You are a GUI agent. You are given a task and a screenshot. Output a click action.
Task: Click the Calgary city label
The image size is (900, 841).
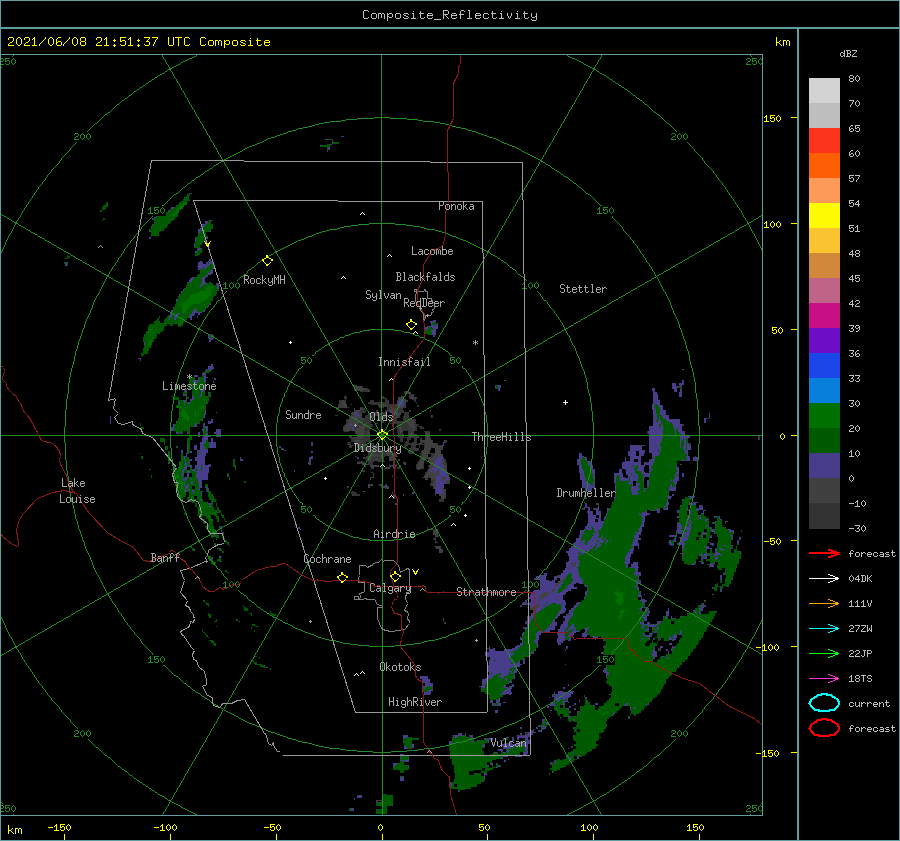(x=390, y=588)
